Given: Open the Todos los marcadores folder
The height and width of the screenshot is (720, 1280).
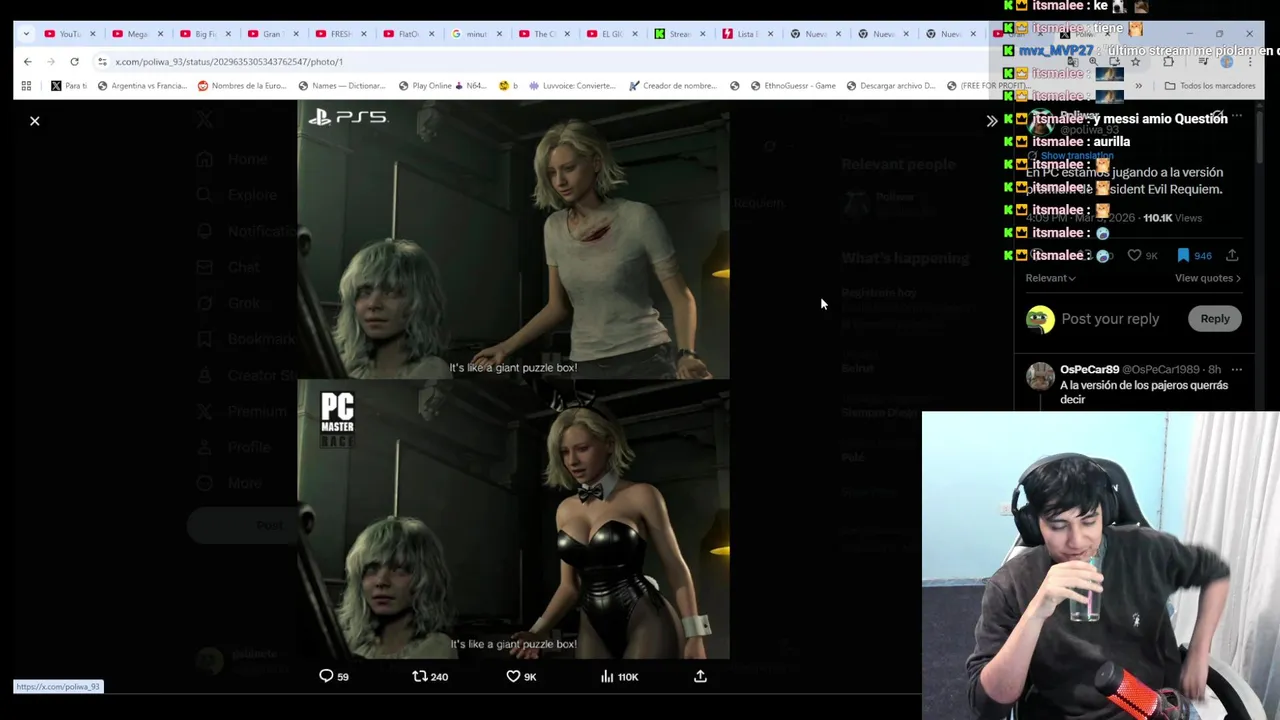Looking at the screenshot, I should tap(1210, 86).
